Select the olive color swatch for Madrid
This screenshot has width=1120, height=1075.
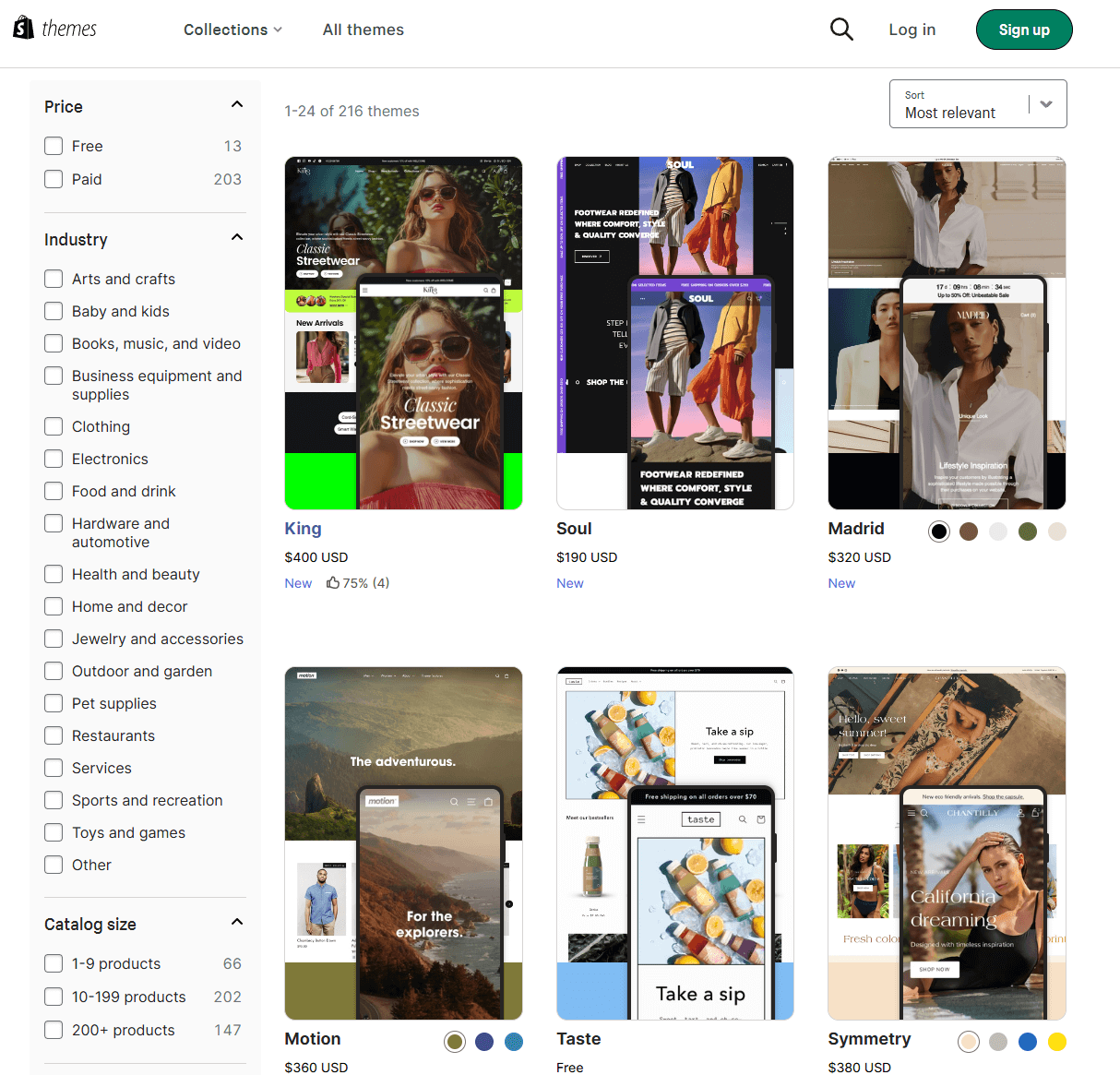[1028, 532]
